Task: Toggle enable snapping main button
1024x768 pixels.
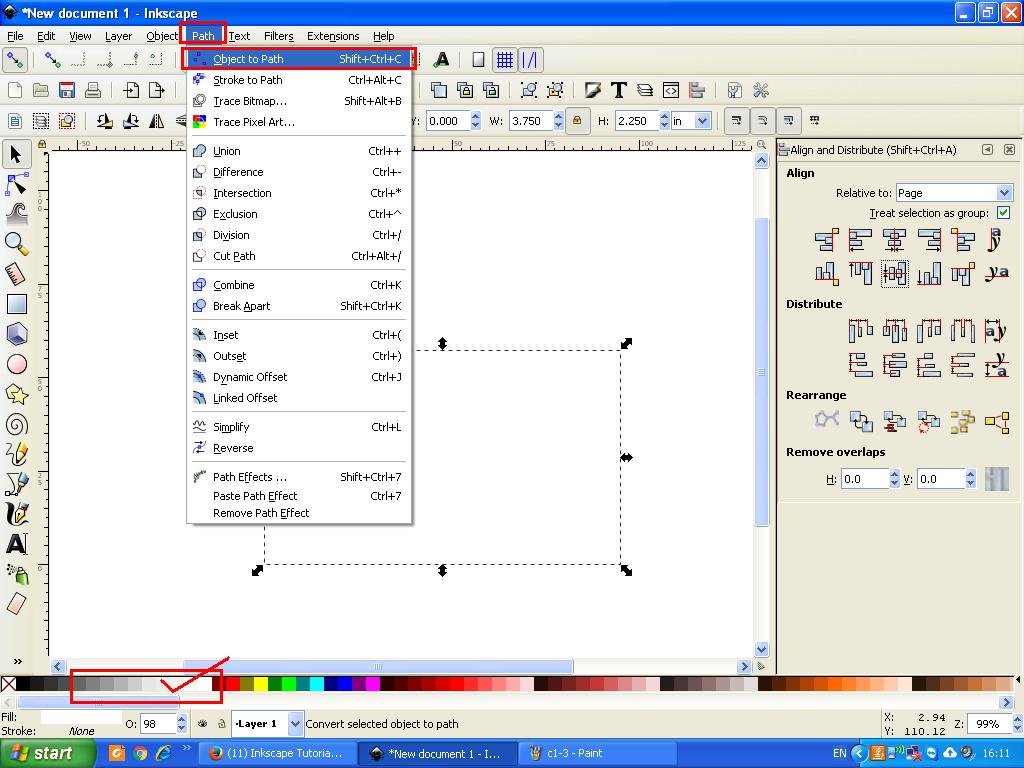Action: [14, 60]
